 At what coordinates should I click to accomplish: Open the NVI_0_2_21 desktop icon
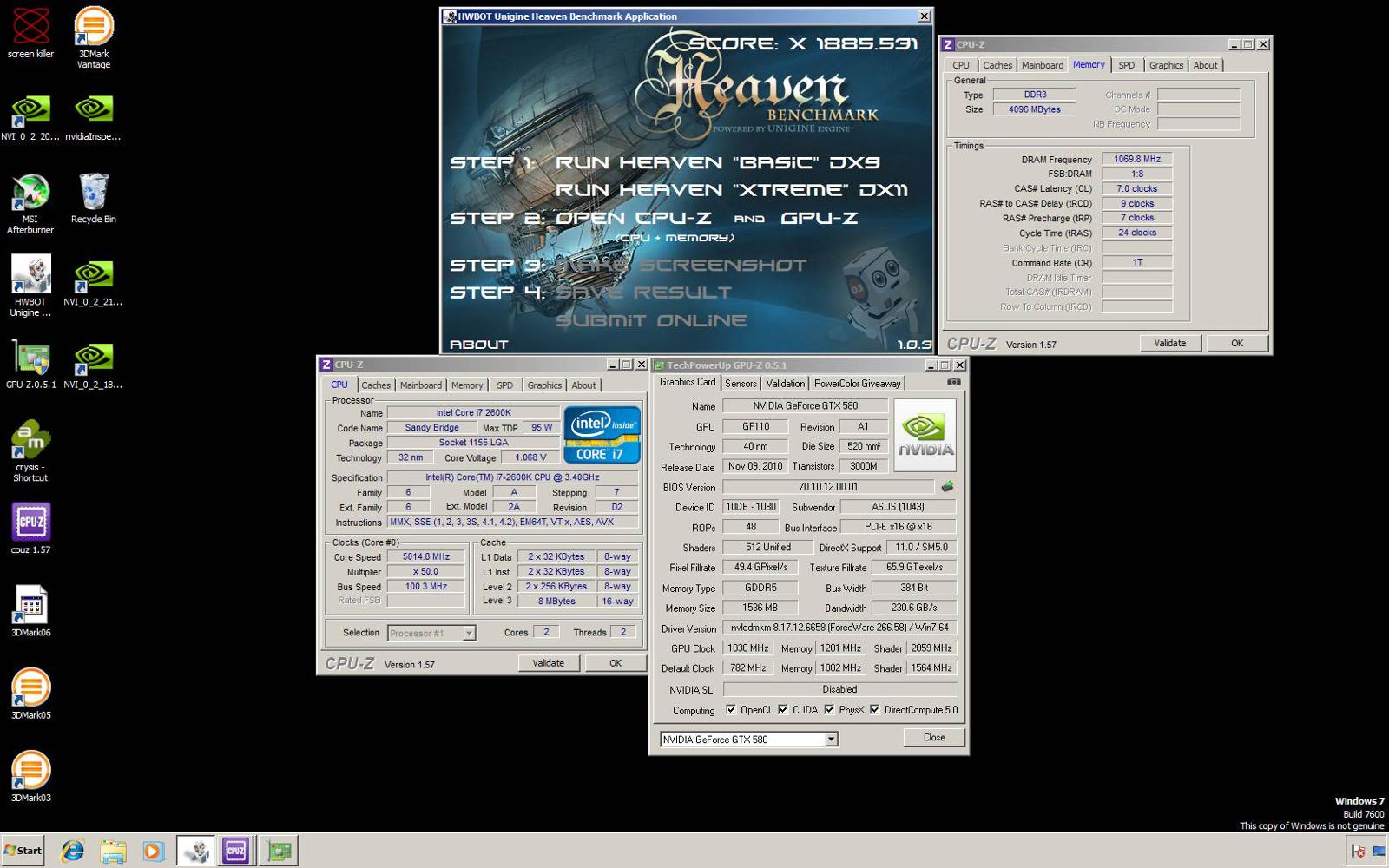click(93, 283)
